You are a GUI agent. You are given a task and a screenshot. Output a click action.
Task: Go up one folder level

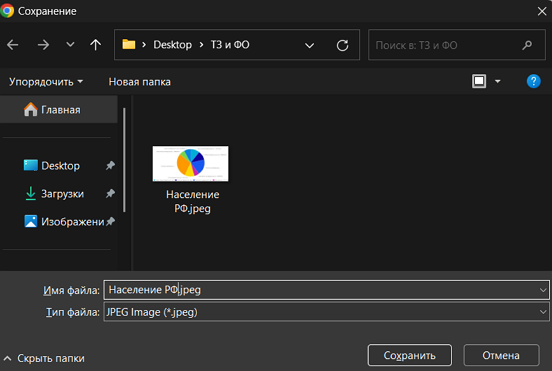pyautogui.click(x=95, y=45)
